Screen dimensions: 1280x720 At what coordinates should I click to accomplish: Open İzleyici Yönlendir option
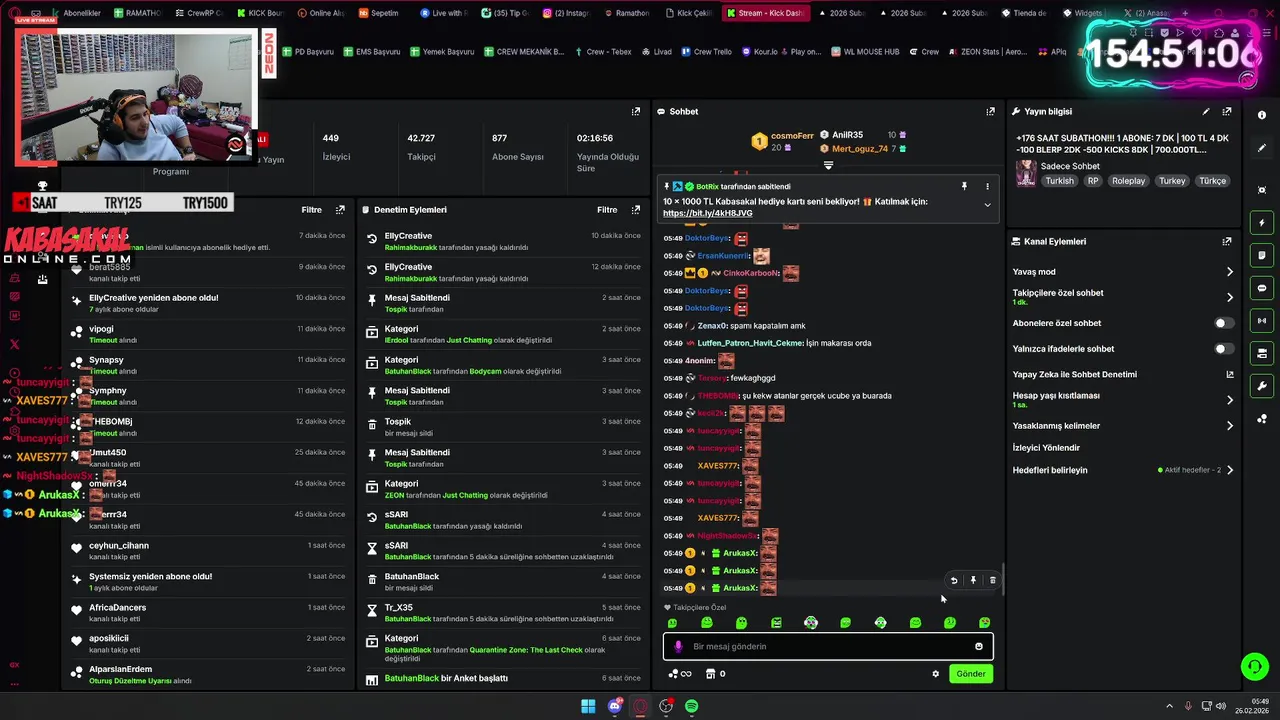pyautogui.click(x=1046, y=448)
